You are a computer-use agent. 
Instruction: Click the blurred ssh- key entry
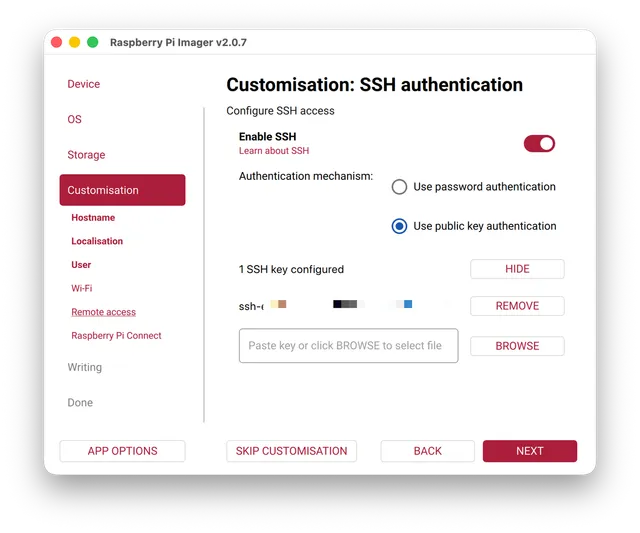(325, 306)
